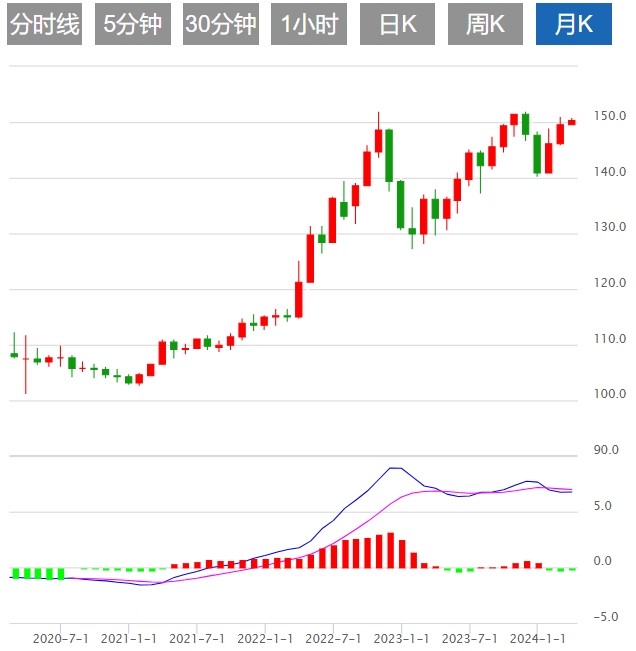The width and height of the screenshot is (636, 651).
Task: Select the 5分钟 interval tab
Action: (x=132, y=25)
